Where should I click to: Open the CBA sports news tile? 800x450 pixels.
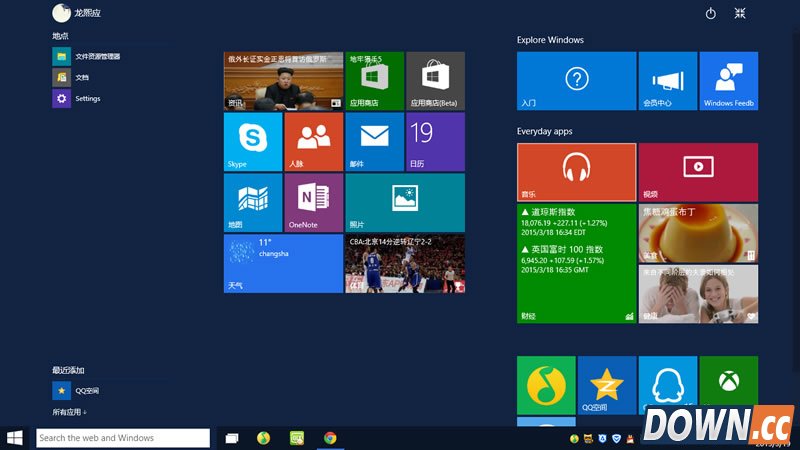(x=405, y=263)
